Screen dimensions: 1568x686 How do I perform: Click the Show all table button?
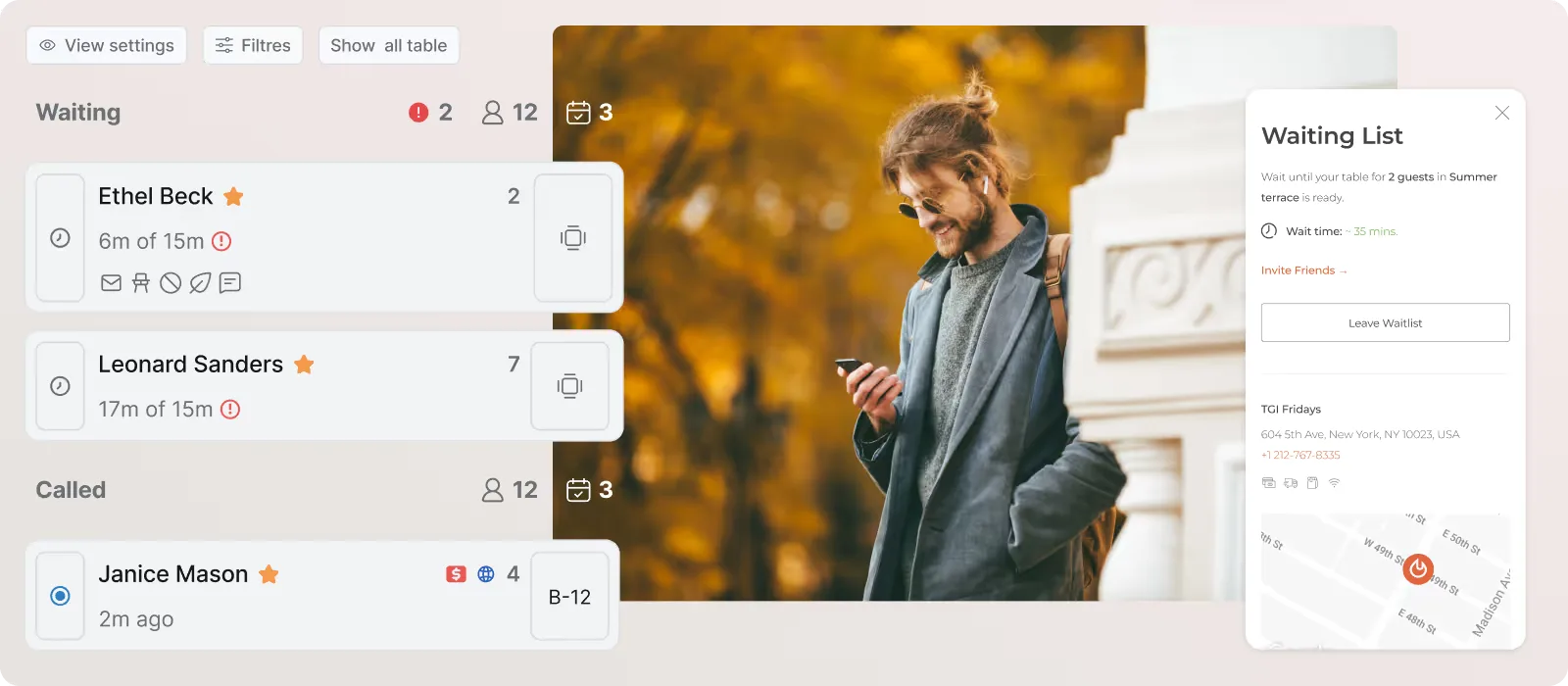tap(389, 45)
